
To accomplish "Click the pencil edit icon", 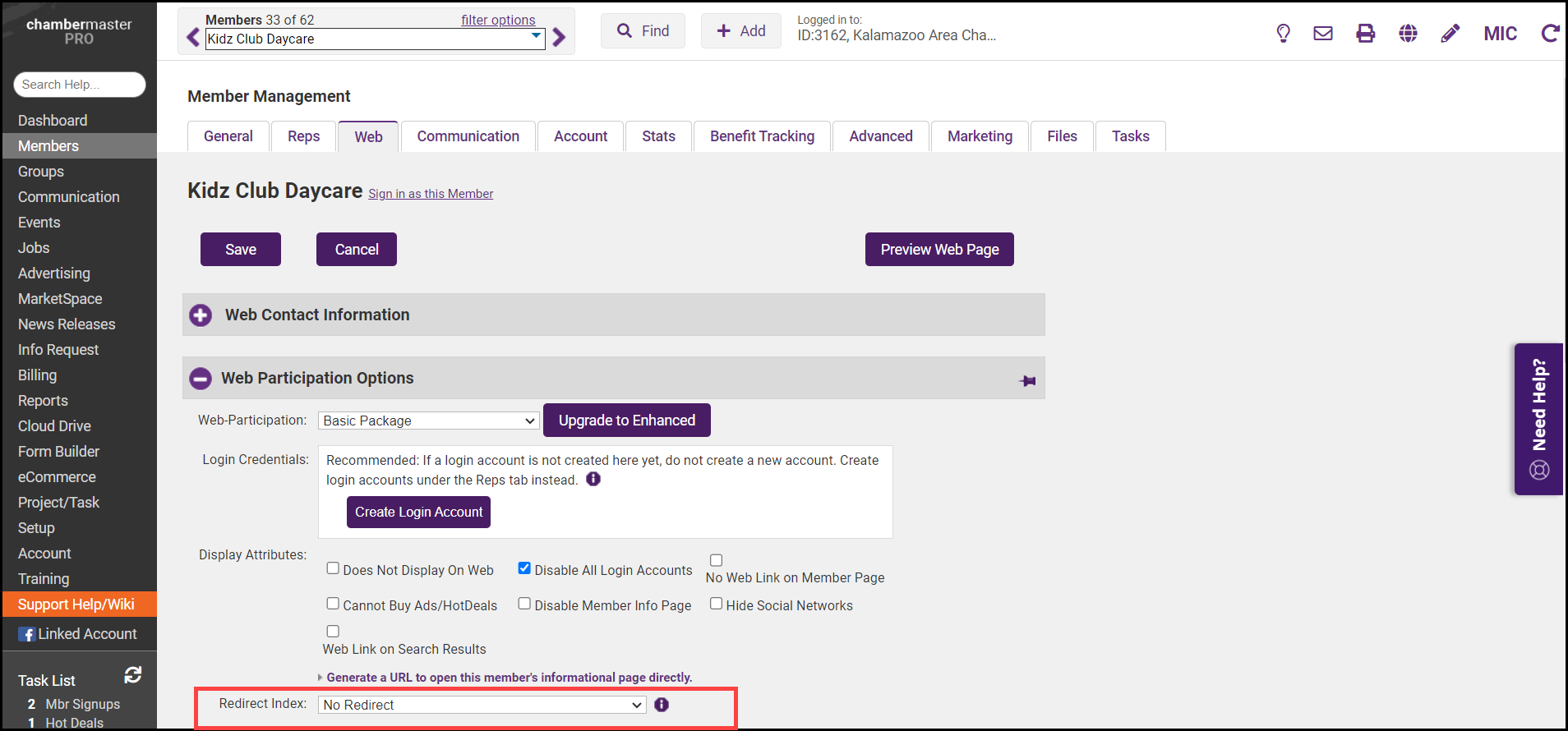I will coord(1450,34).
